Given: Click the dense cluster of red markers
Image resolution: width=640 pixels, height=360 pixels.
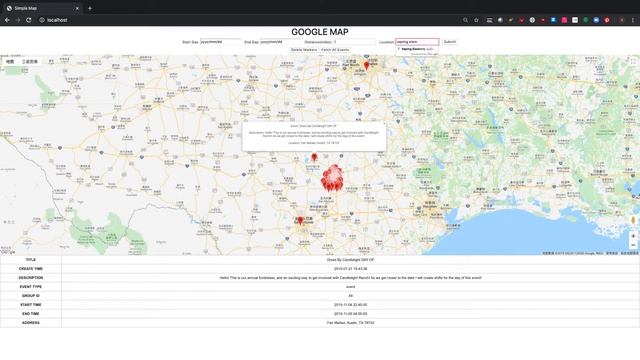Looking at the screenshot, I should [332, 178].
